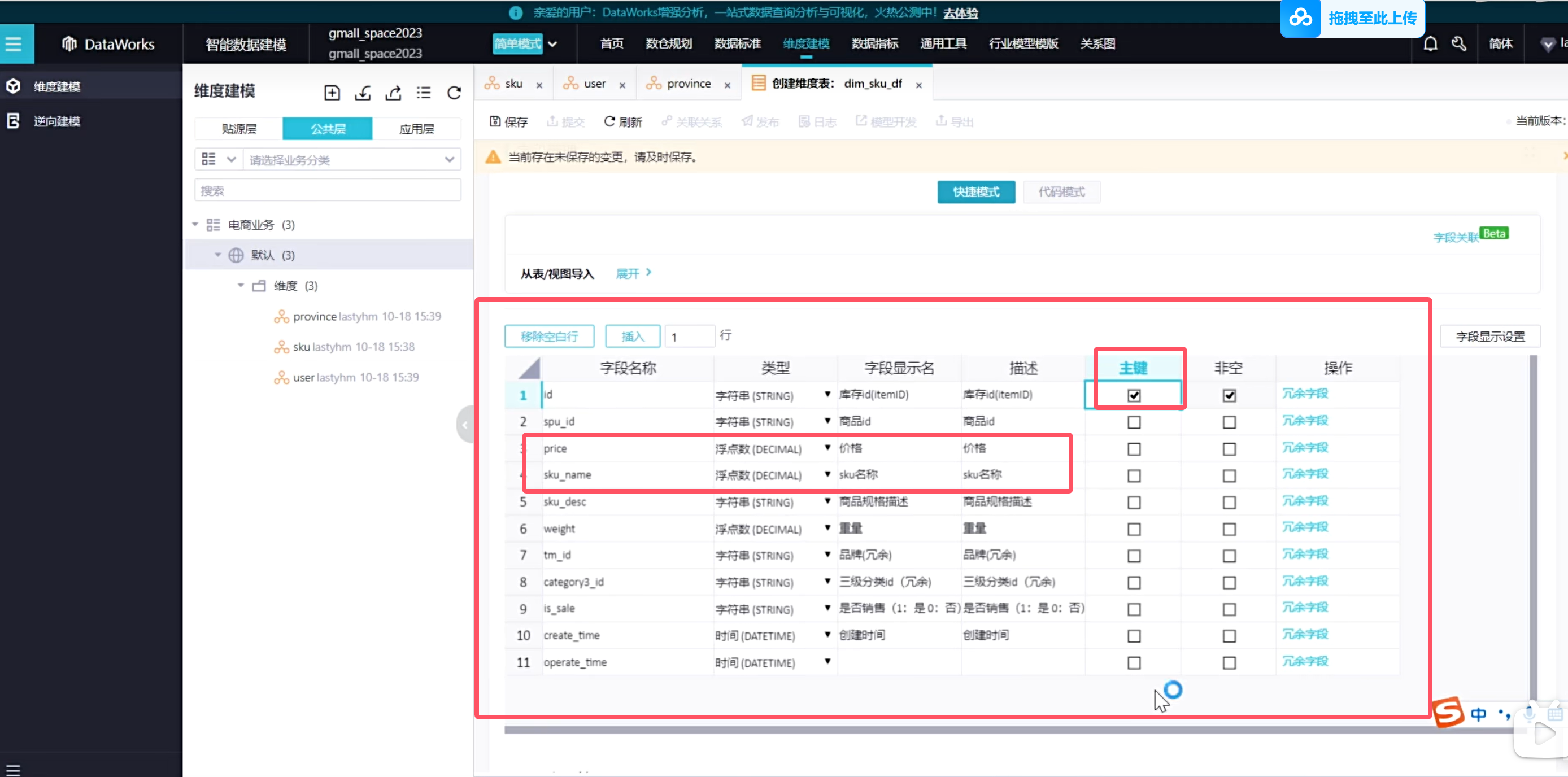Click the new model plus icon
The height and width of the screenshot is (777, 1568).
[332, 93]
